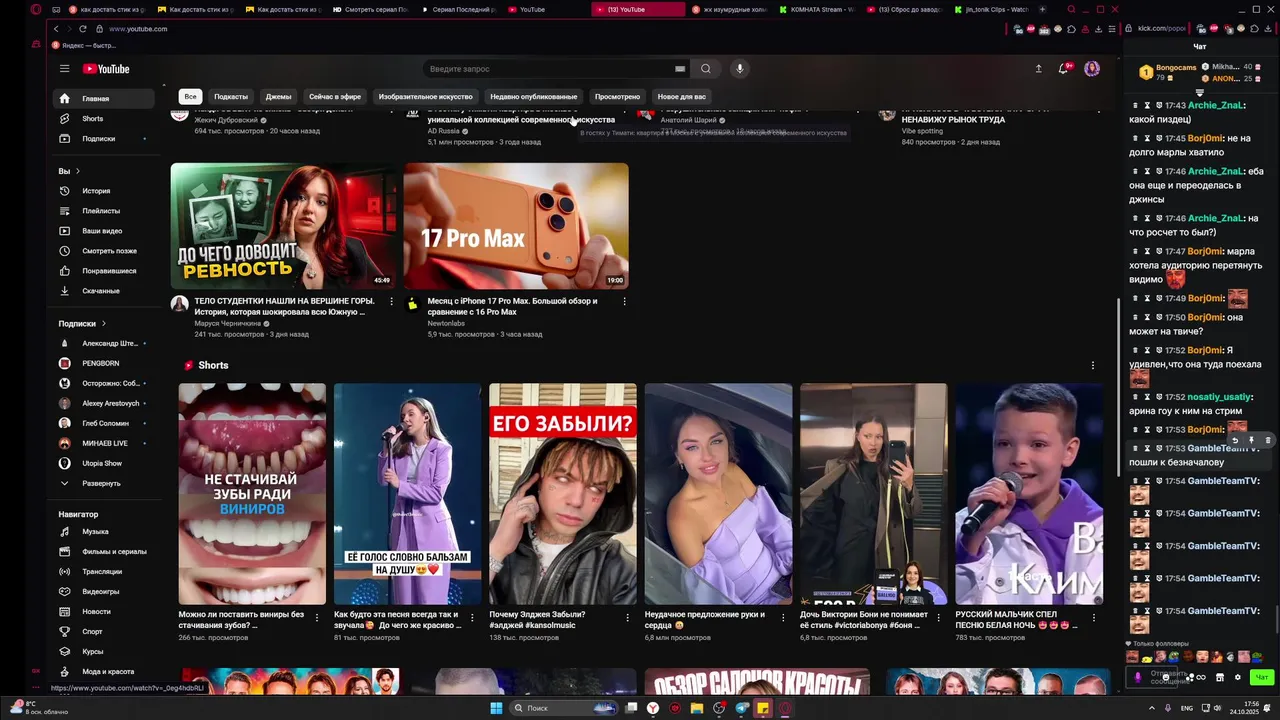Click the YouTube logo
This screenshot has width=1280, height=720.
[x=106, y=69]
